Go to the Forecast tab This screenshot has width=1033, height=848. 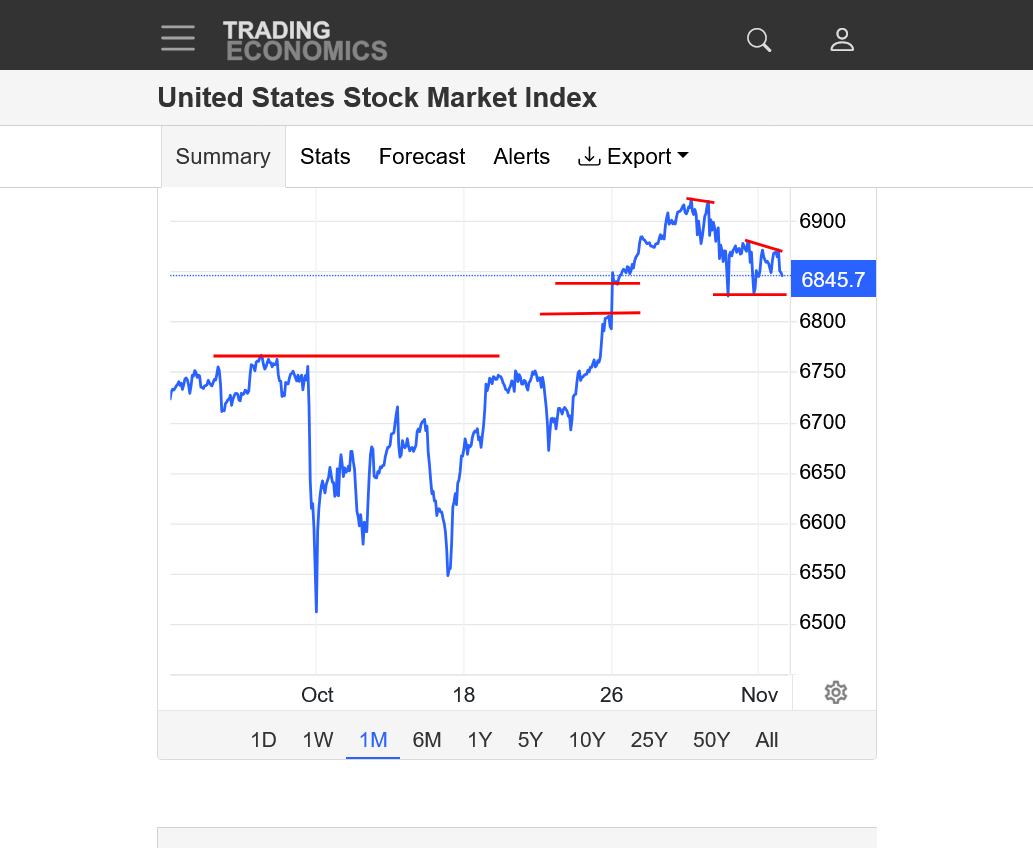pyautogui.click(x=422, y=157)
